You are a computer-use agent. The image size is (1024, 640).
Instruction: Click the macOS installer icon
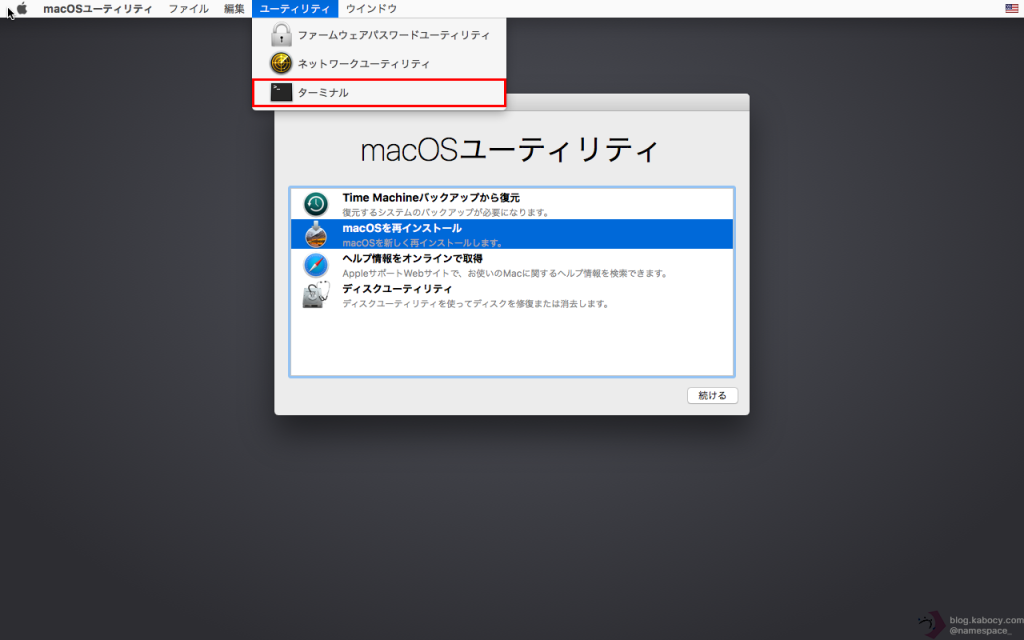point(316,235)
